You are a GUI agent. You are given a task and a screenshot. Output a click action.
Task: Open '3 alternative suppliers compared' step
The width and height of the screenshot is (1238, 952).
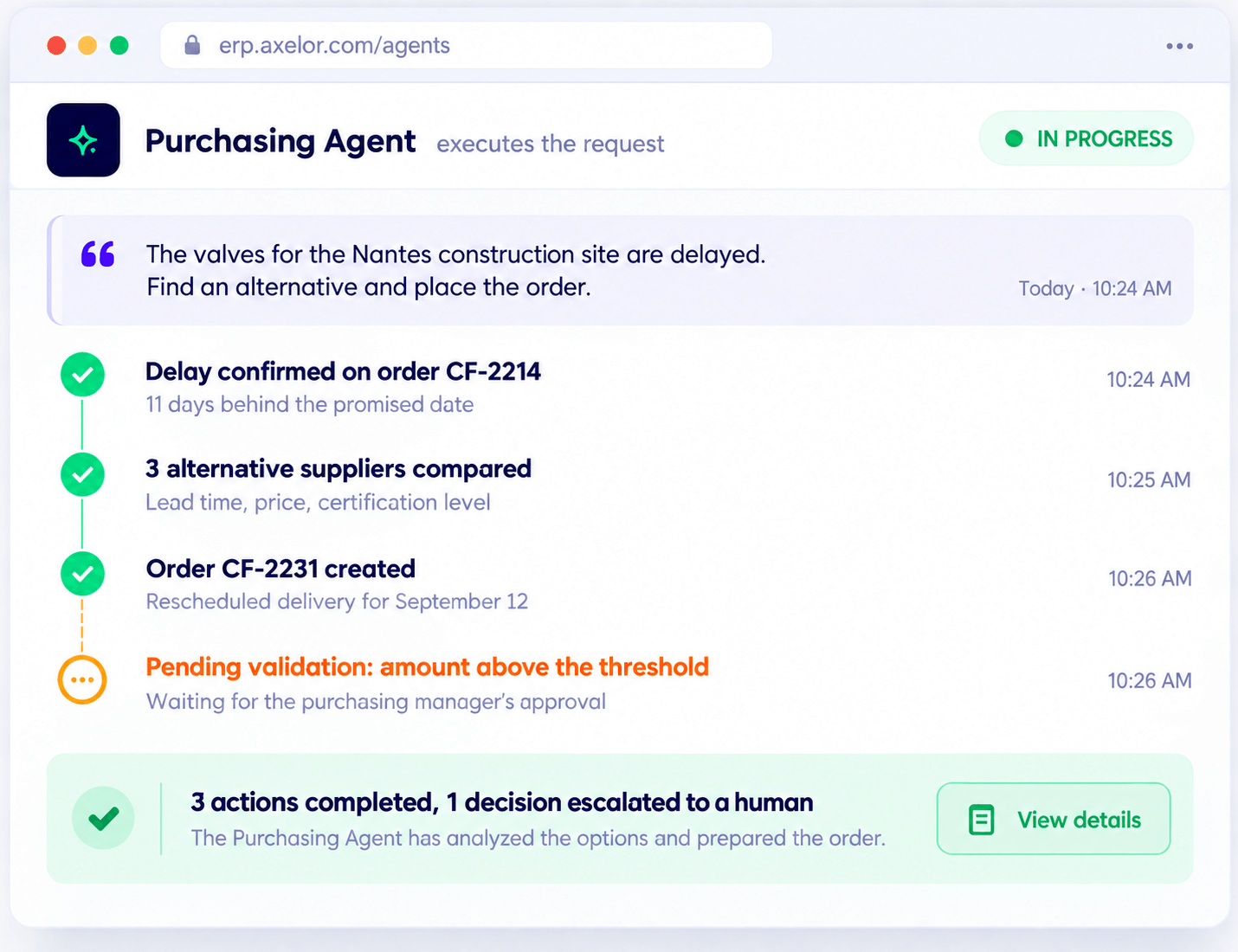coord(339,469)
